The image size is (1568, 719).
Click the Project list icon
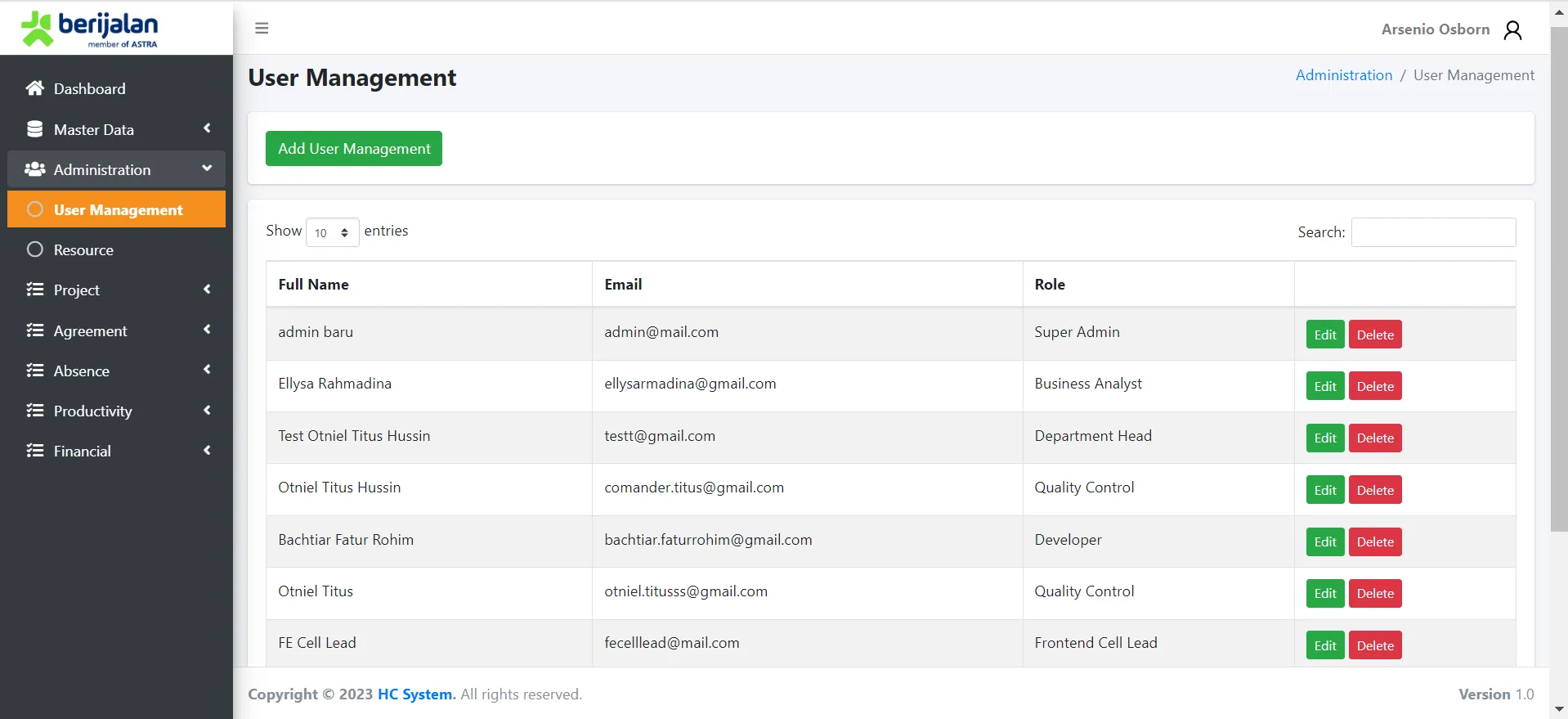click(x=34, y=290)
